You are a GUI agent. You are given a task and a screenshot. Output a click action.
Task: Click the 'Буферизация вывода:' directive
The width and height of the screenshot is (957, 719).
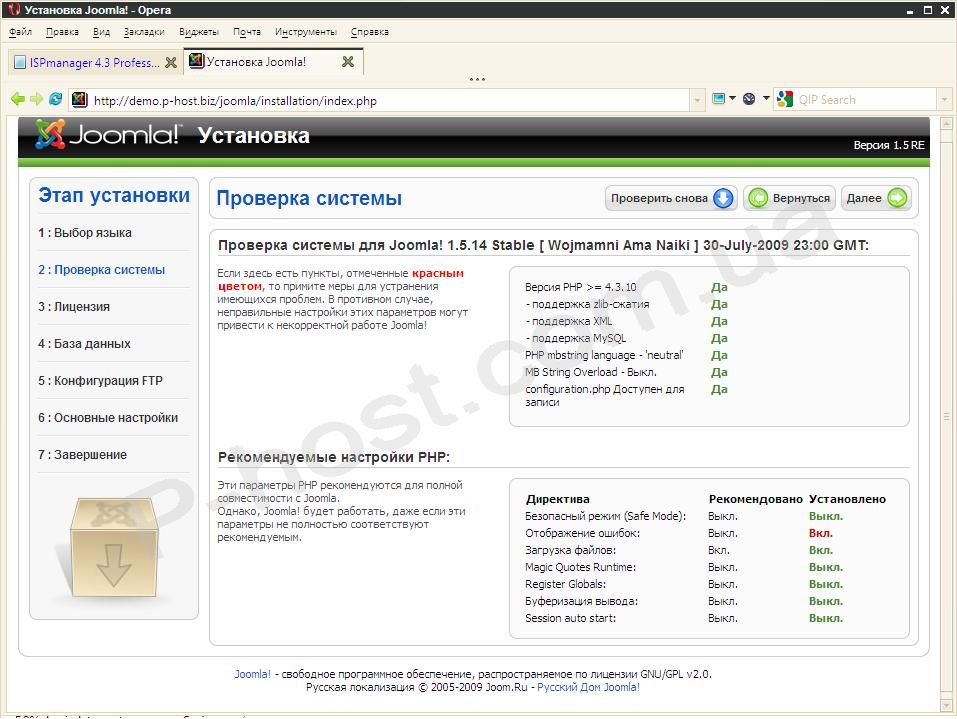(x=582, y=601)
